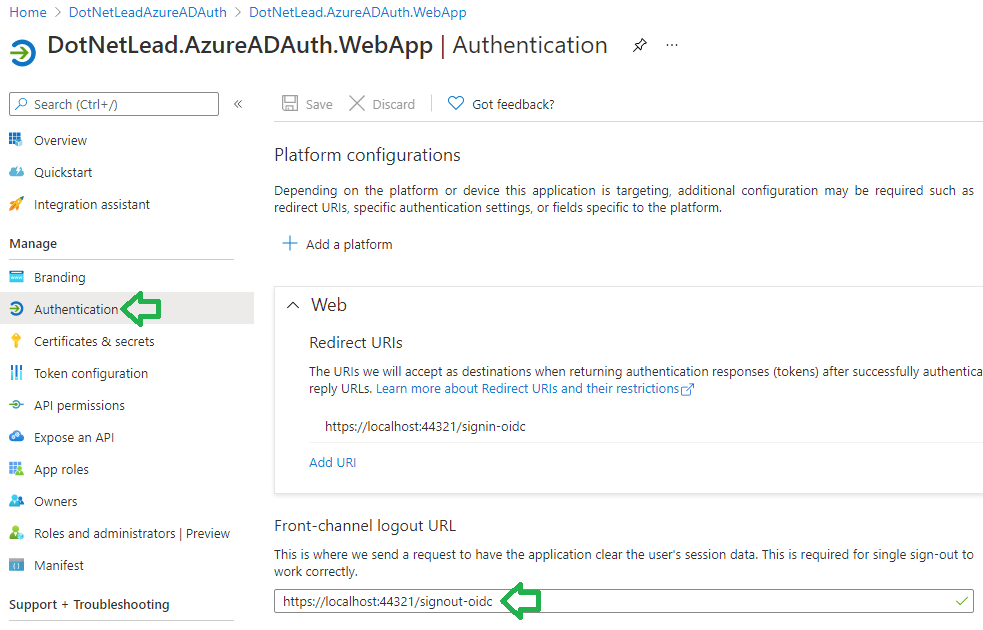983x630 pixels.
Task: Click the Branding icon
Action: (x=16, y=276)
